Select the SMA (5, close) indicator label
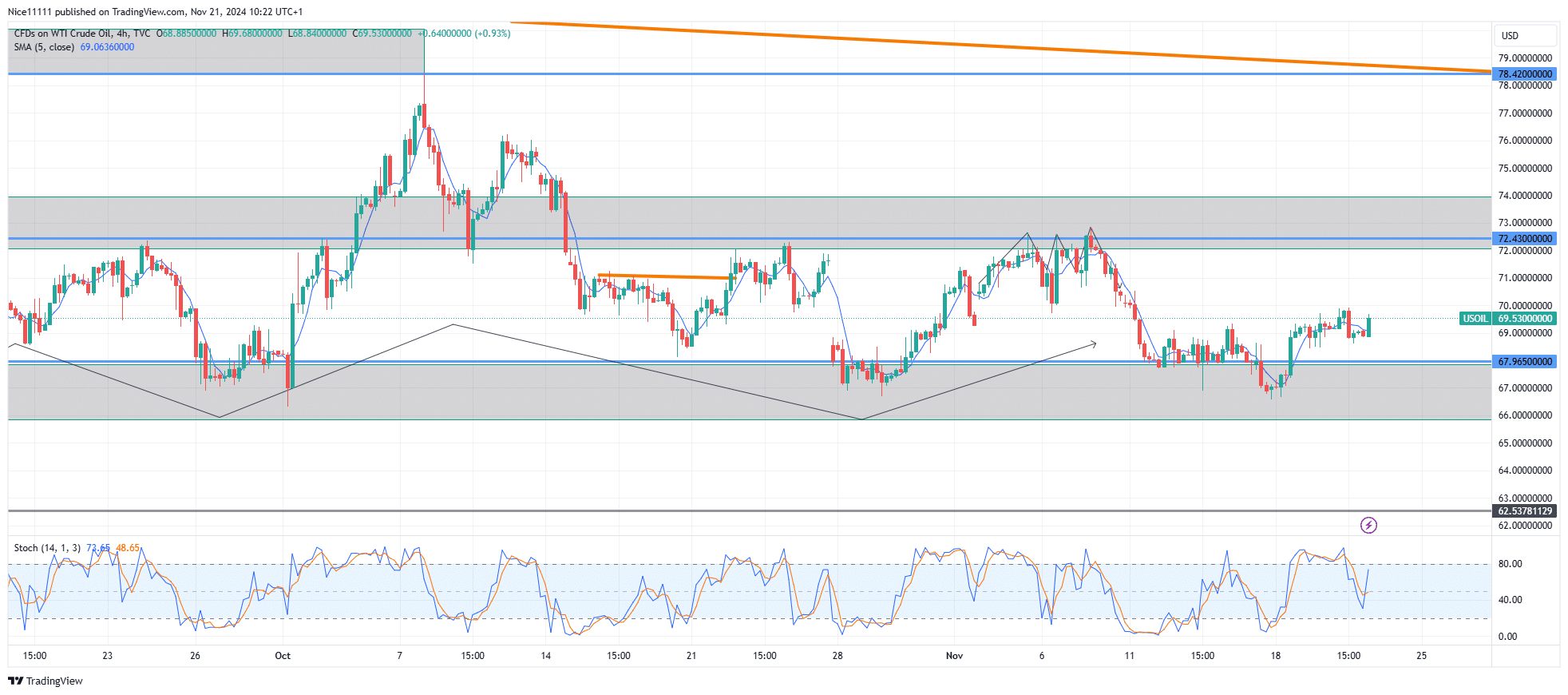The width and height of the screenshot is (1568, 695). [x=44, y=47]
